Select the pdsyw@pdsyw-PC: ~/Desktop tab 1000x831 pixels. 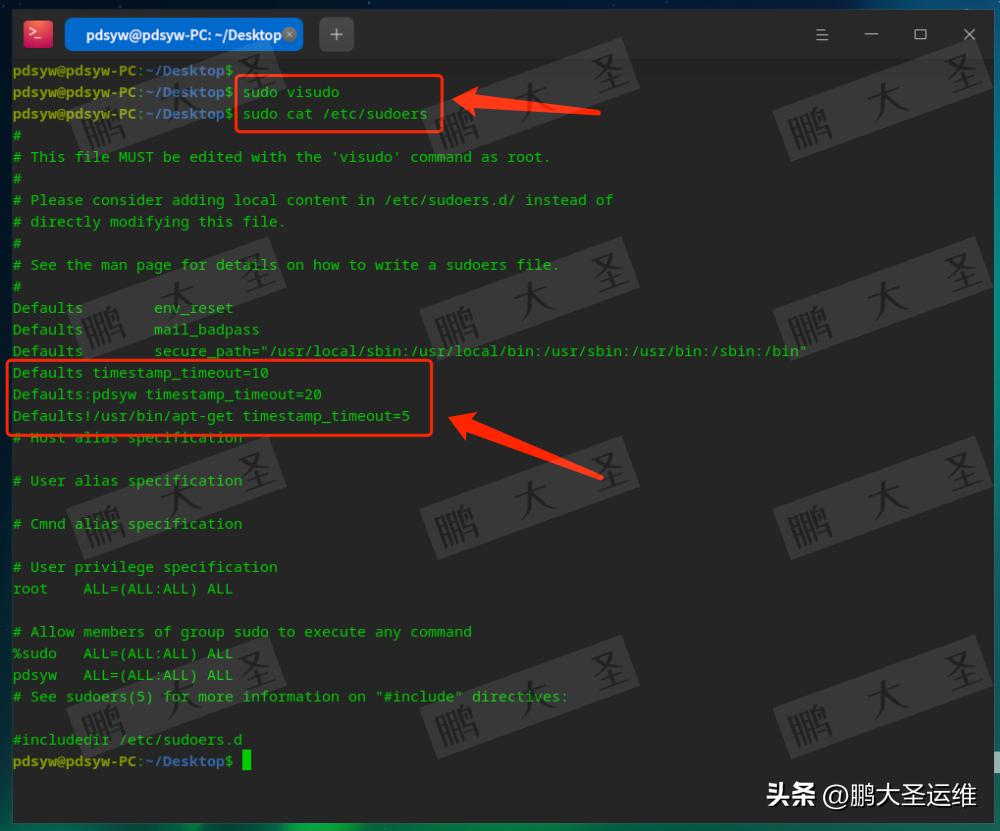tap(184, 34)
